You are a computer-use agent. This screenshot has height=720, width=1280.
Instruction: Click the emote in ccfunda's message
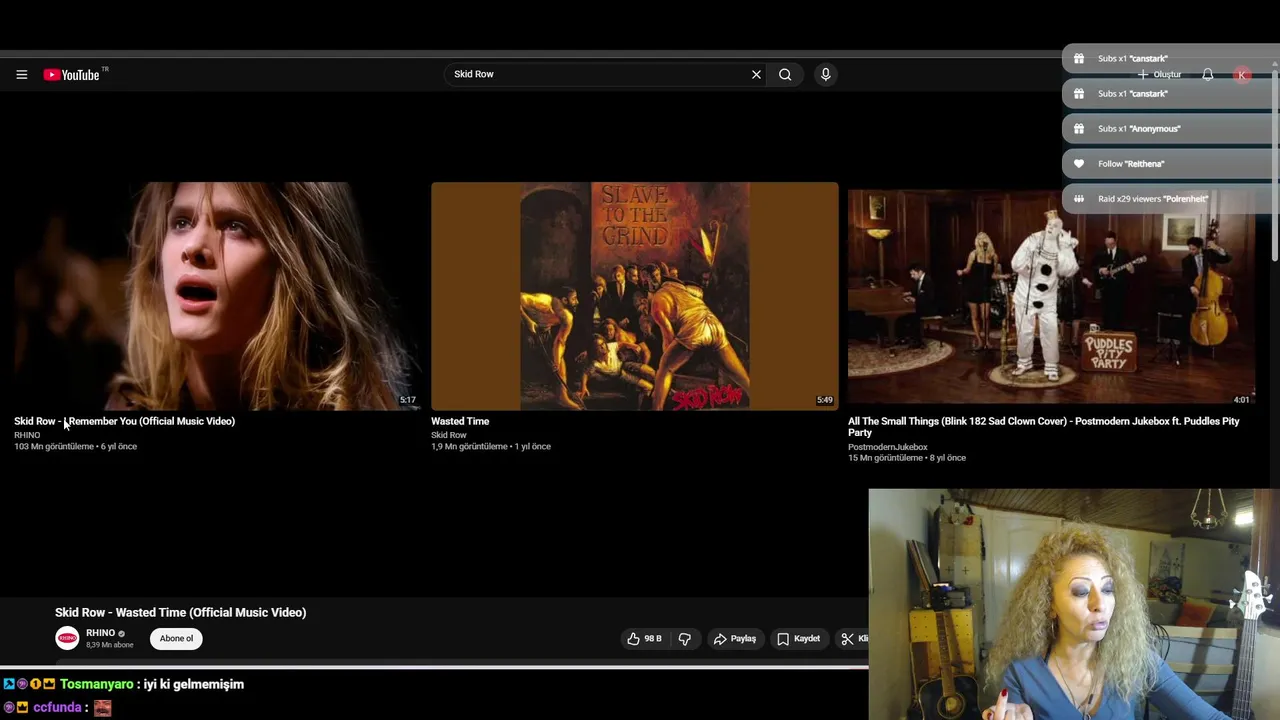point(102,707)
